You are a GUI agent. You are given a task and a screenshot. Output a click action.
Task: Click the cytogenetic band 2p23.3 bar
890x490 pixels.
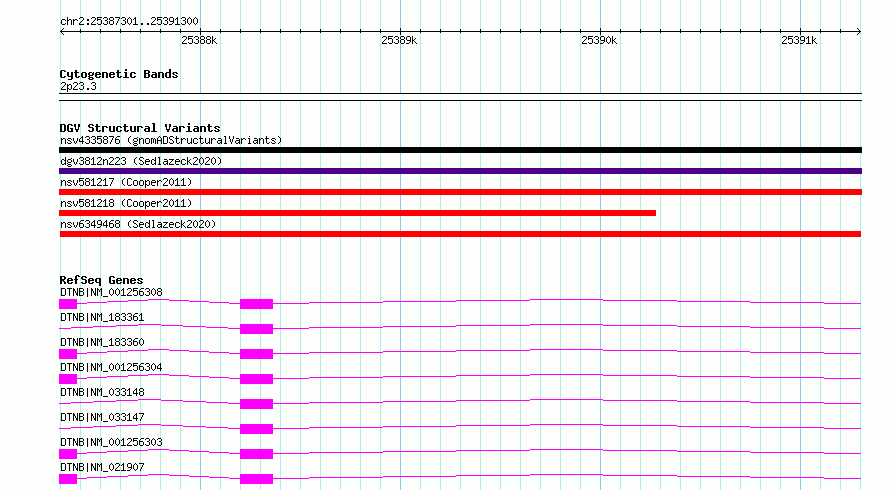460,97
